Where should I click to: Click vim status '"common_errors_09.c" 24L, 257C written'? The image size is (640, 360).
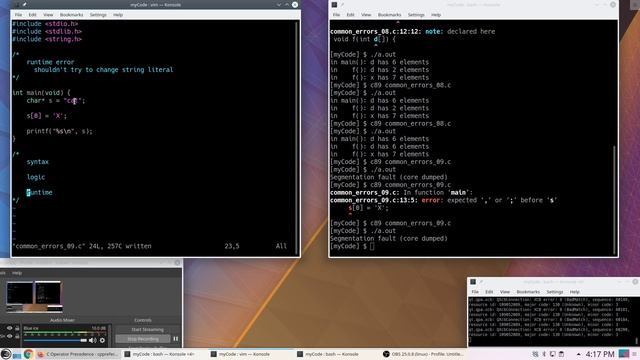click(x=82, y=246)
